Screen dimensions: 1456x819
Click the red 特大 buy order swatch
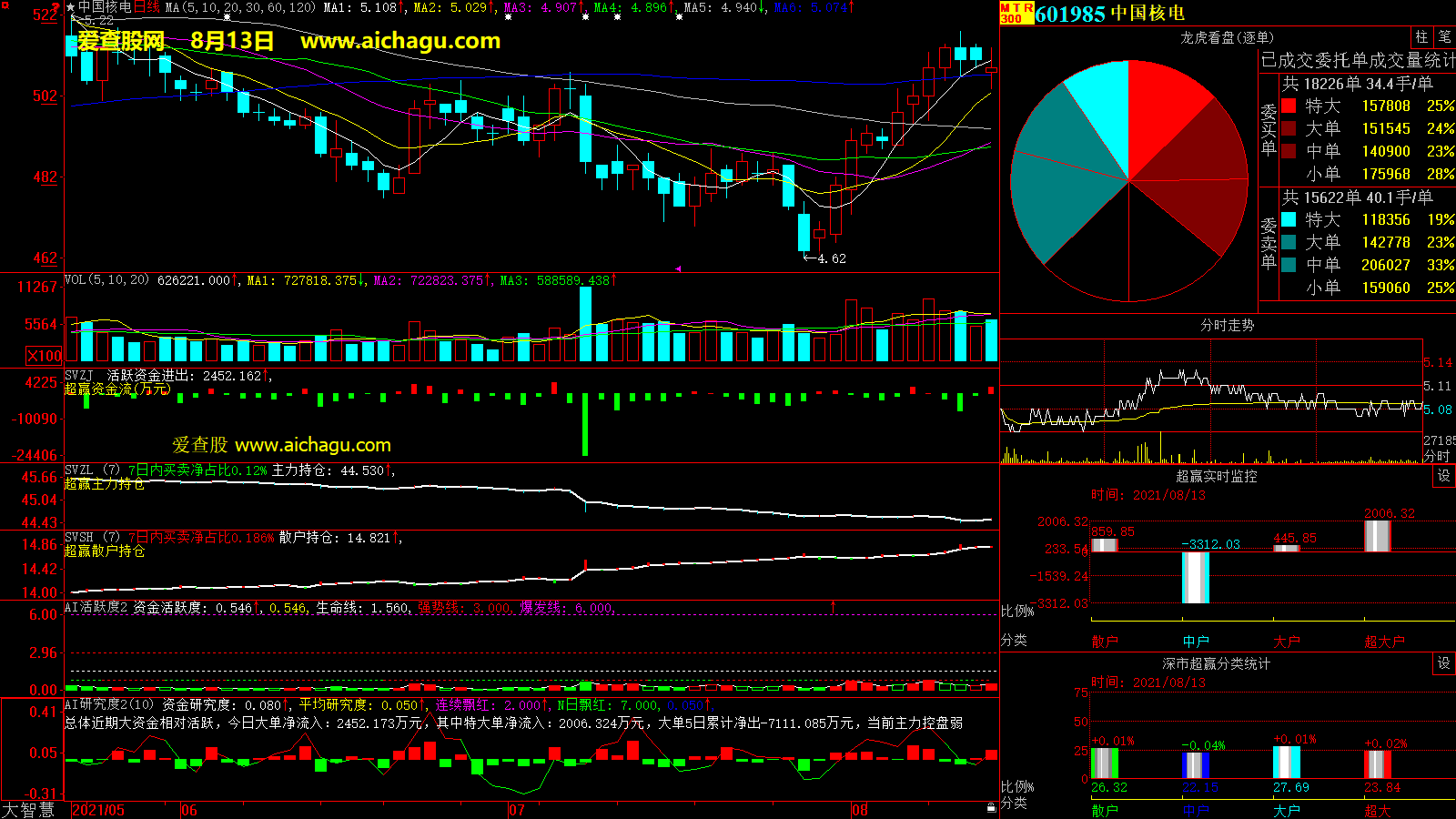1289,106
